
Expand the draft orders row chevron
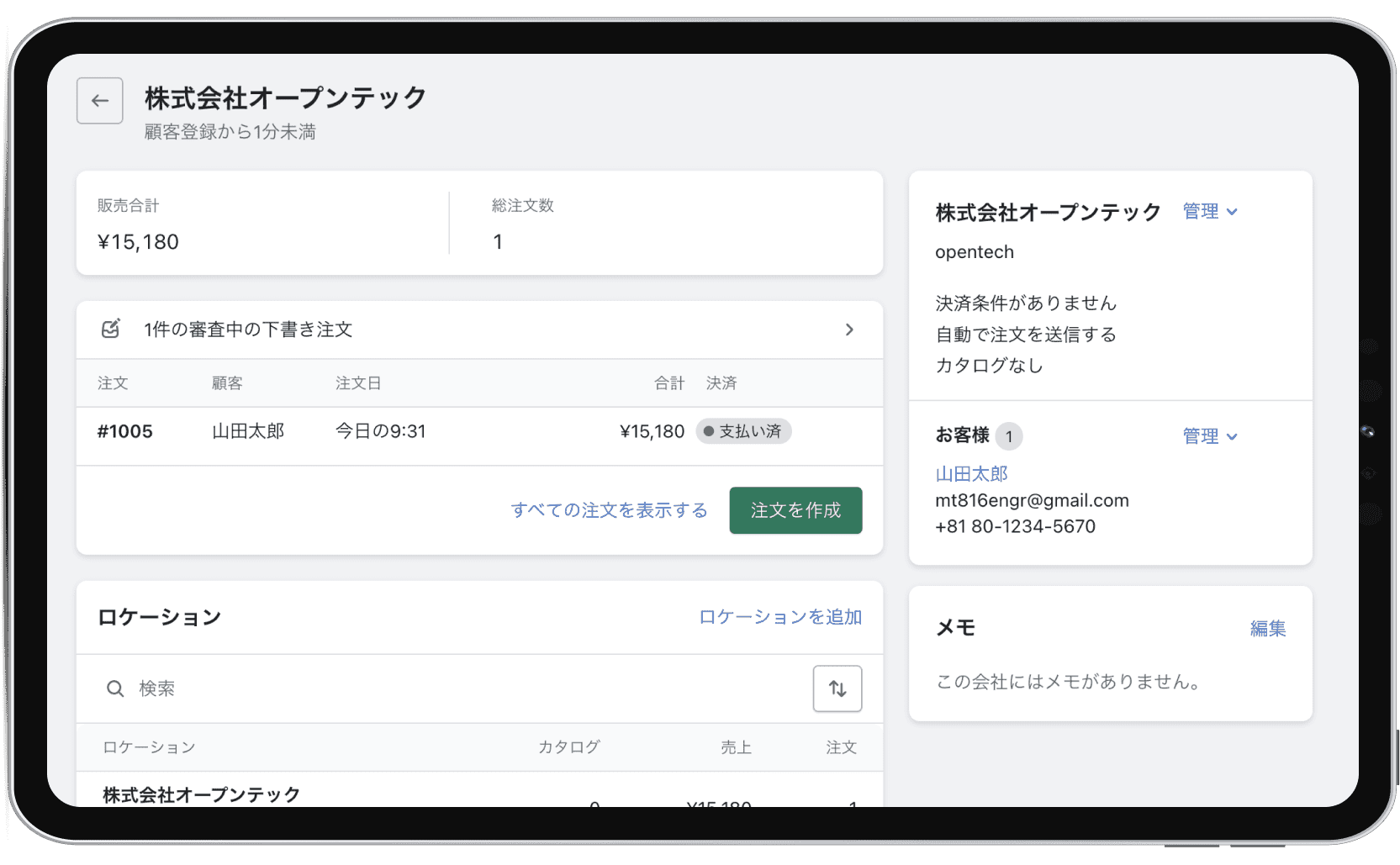(849, 330)
